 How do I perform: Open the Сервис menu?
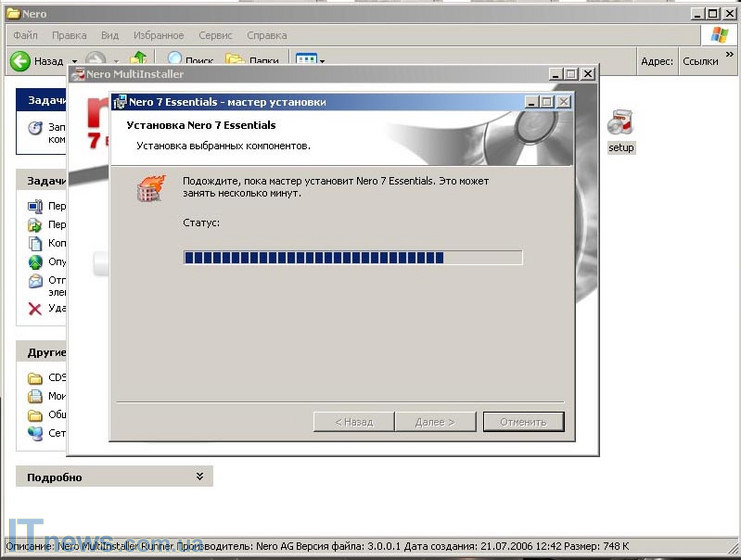click(215, 35)
